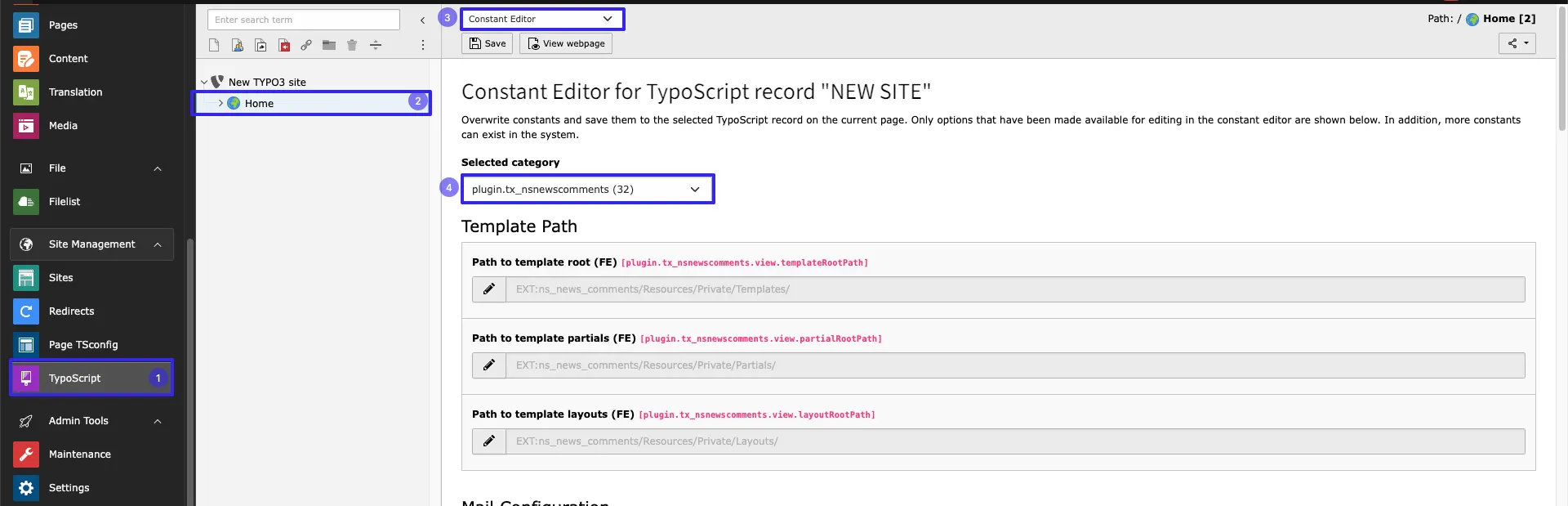This screenshot has width=1568, height=506.
Task: Edit the Path to template partials constant
Action: [x=489, y=365]
